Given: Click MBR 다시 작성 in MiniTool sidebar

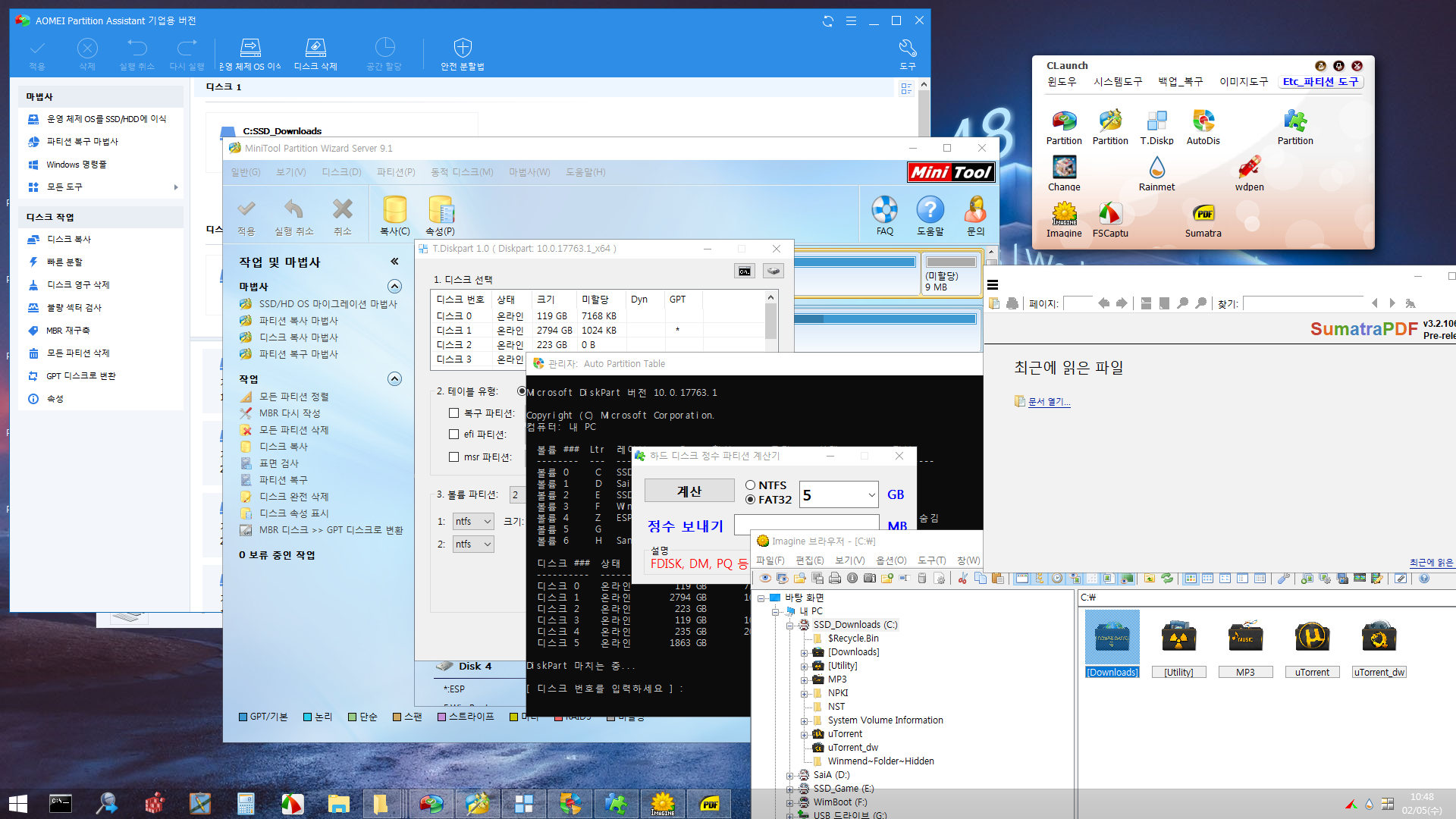Looking at the screenshot, I should [x=290, y=413].
